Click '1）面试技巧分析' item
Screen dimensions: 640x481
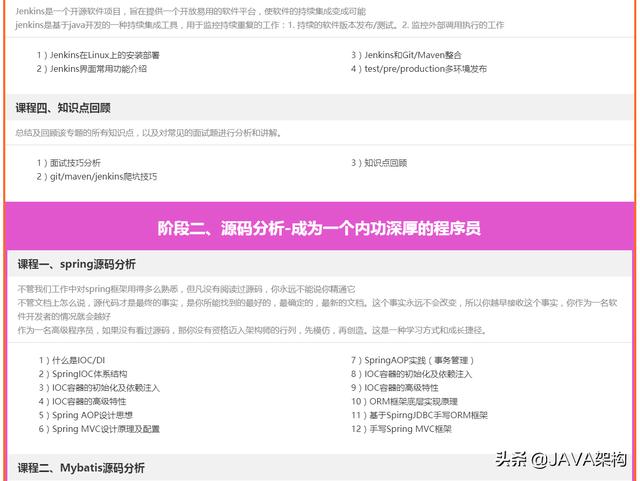click(x=68, y=163)
